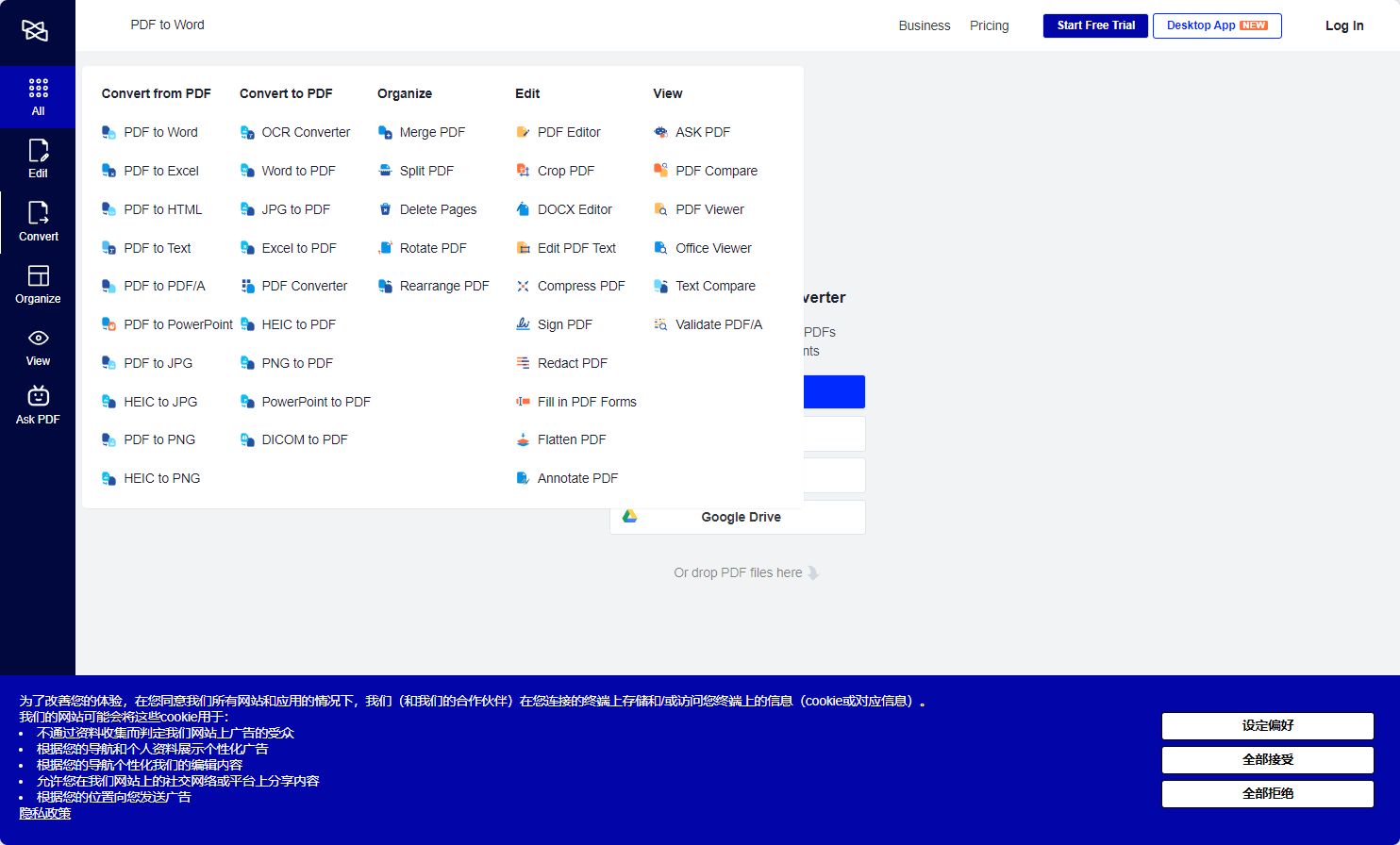1400x845 pixels.
Task: Click the Google Drive logo icon
Action: point(630,517)
